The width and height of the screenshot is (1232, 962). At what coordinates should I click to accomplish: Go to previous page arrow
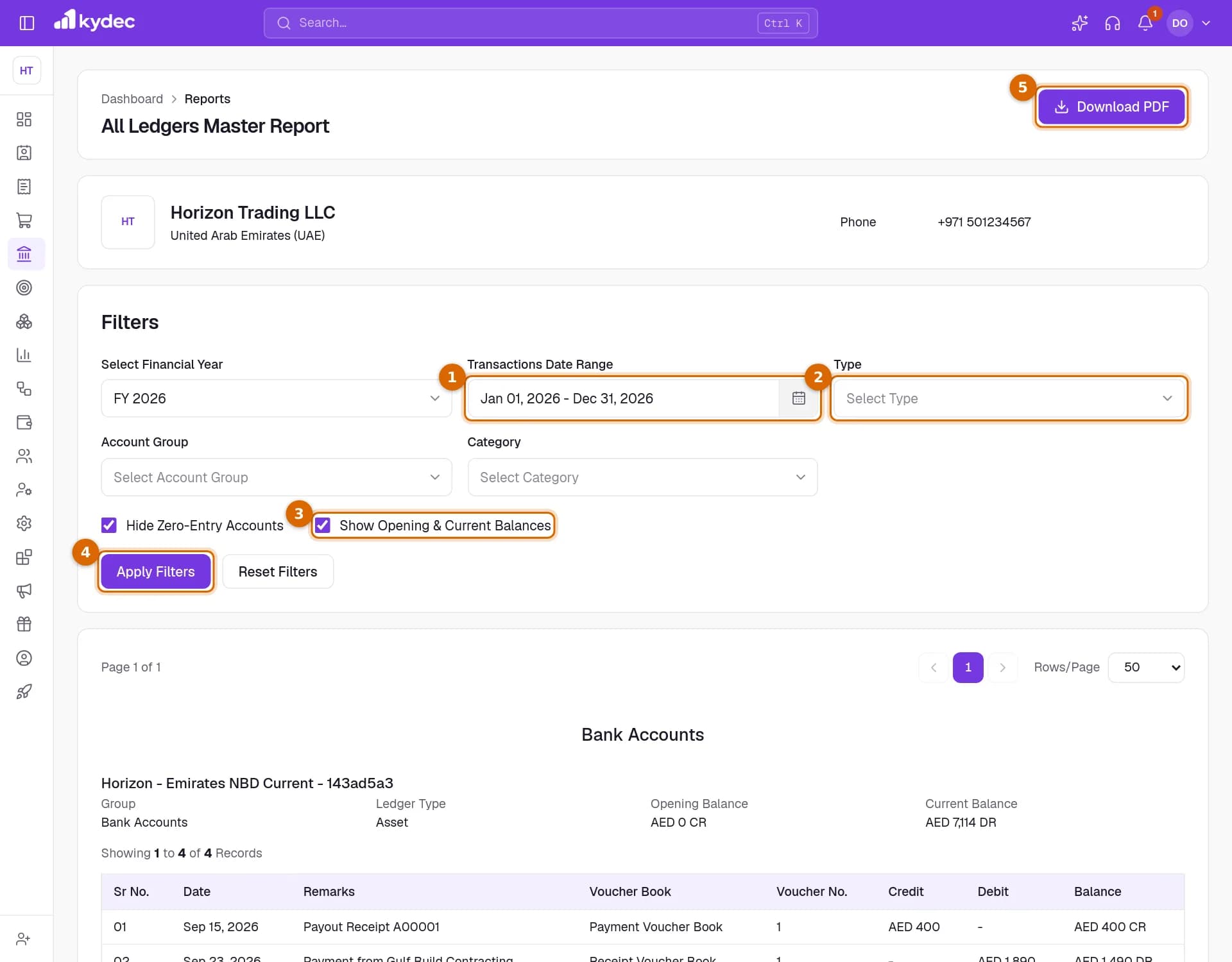pos(934,668)
